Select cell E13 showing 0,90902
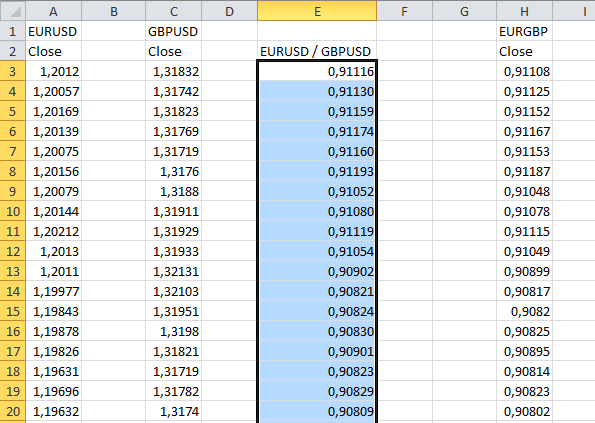The width and height of the screenshot is (595, 423). pyautogui.click(x=317, y=271)
